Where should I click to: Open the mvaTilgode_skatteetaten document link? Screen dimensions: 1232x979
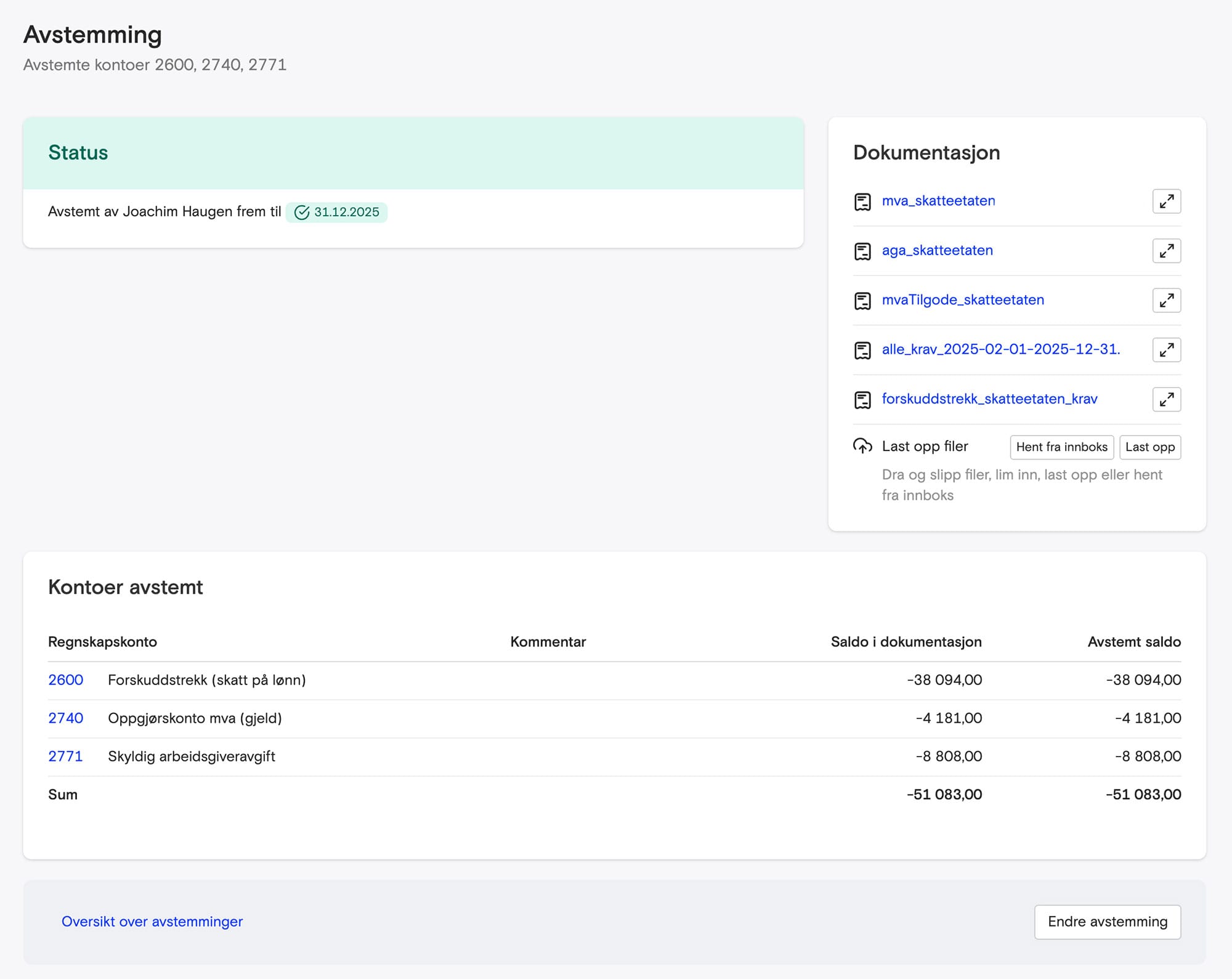point(963,300)
